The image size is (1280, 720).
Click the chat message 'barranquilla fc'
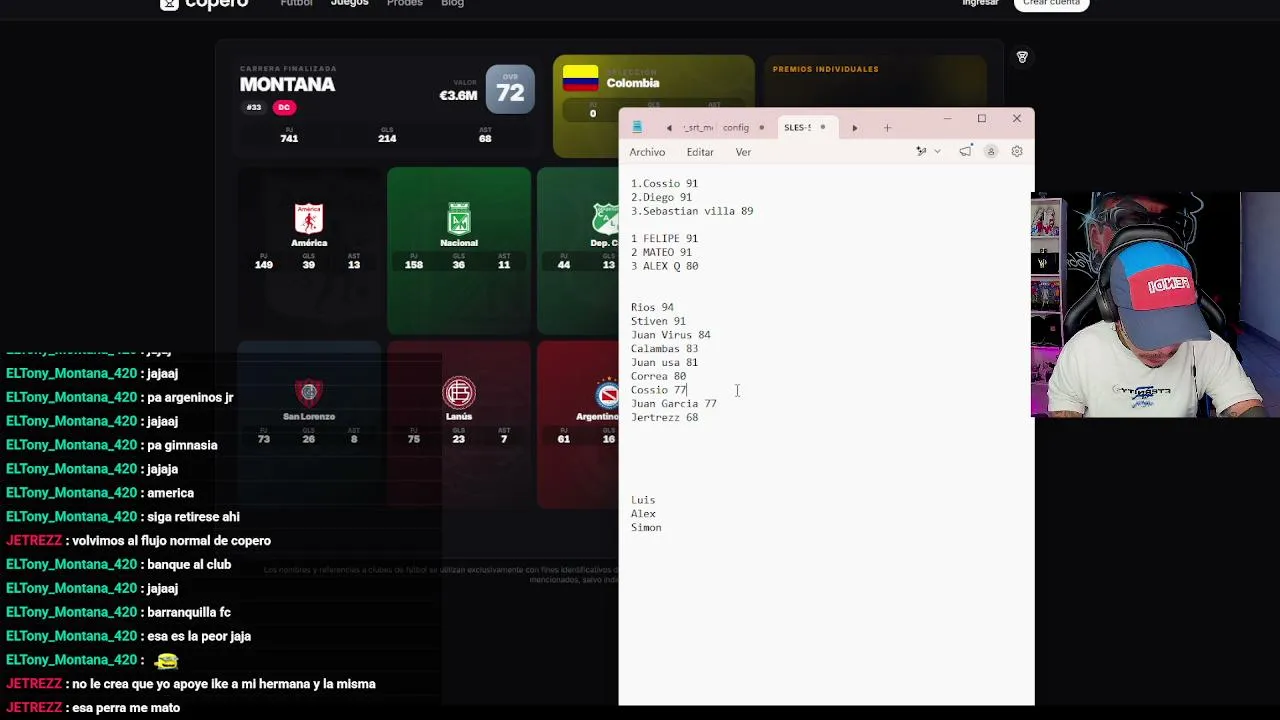(x=189, y=612)
